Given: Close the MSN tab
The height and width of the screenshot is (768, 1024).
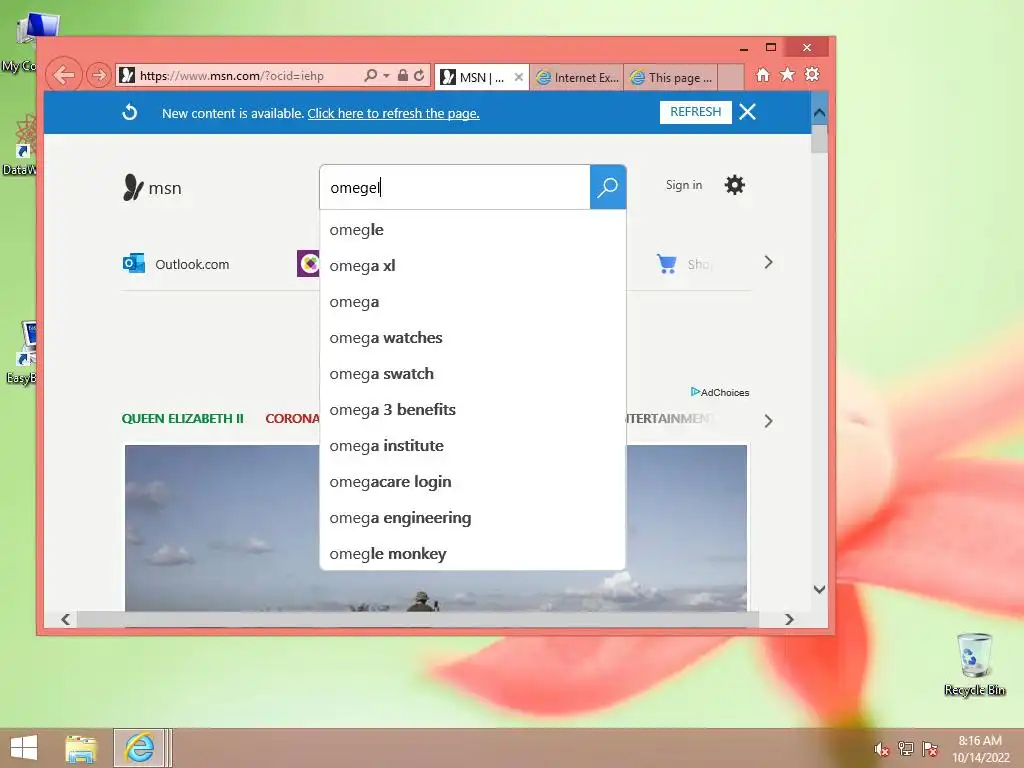Looking at the screenshot, I should 519,77.
